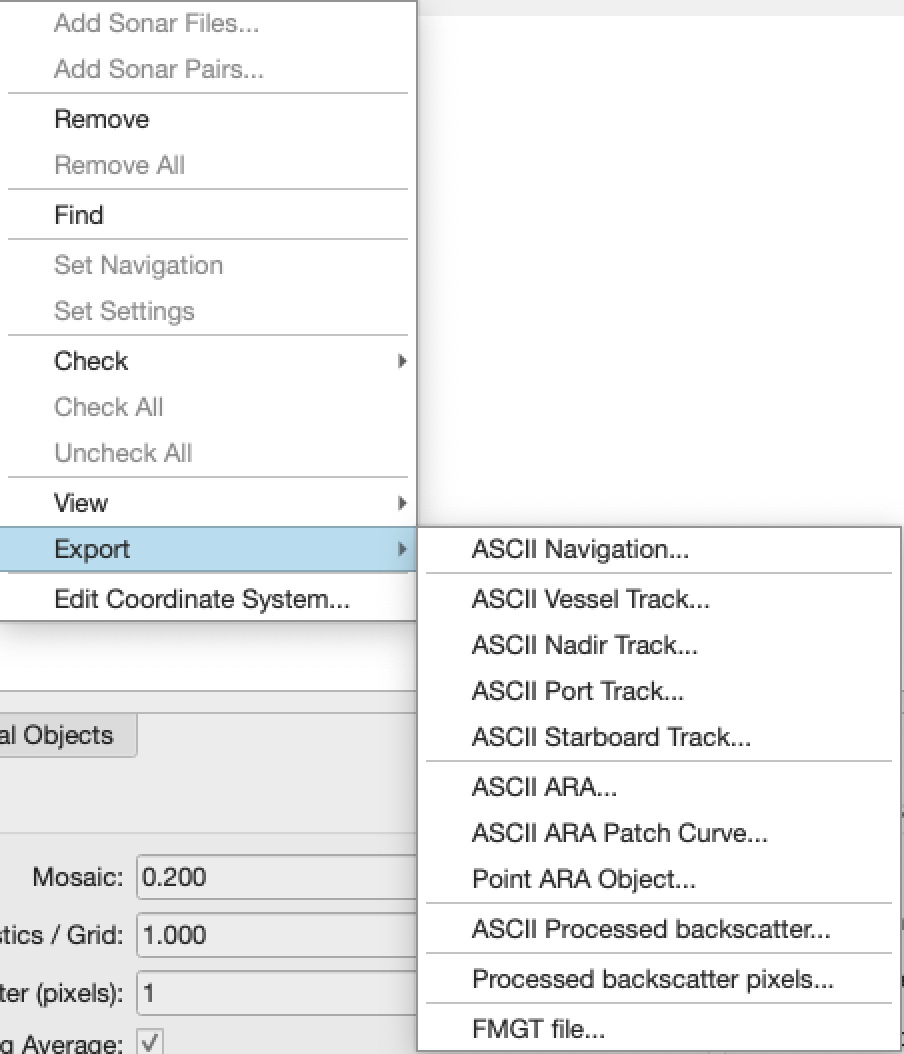Expand the Check submenu arrow
Image resolution: width=904 pixels, height=1054 pixels.
click(x=402, y=361)
